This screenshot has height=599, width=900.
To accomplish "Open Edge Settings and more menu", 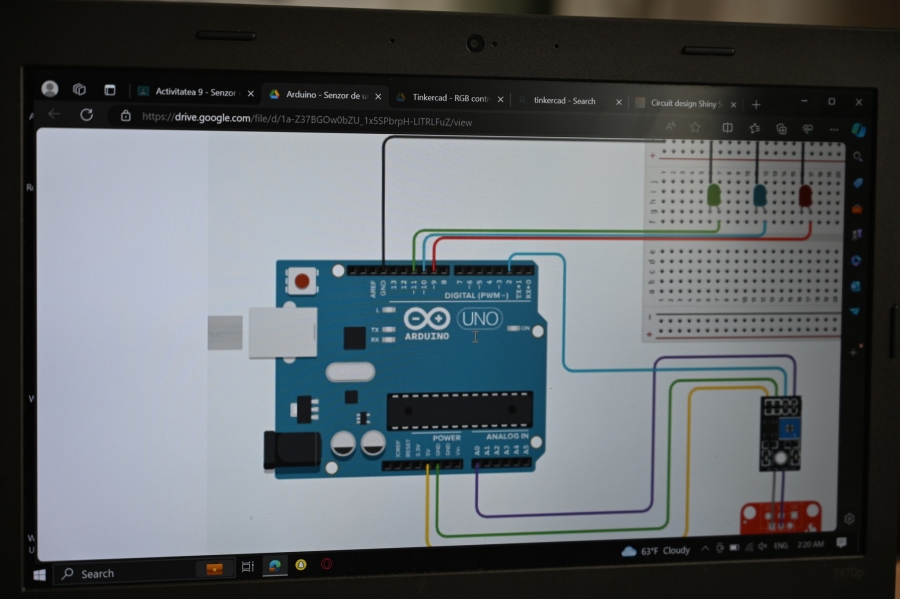I will pyautogui.click(x=833, y=129).
